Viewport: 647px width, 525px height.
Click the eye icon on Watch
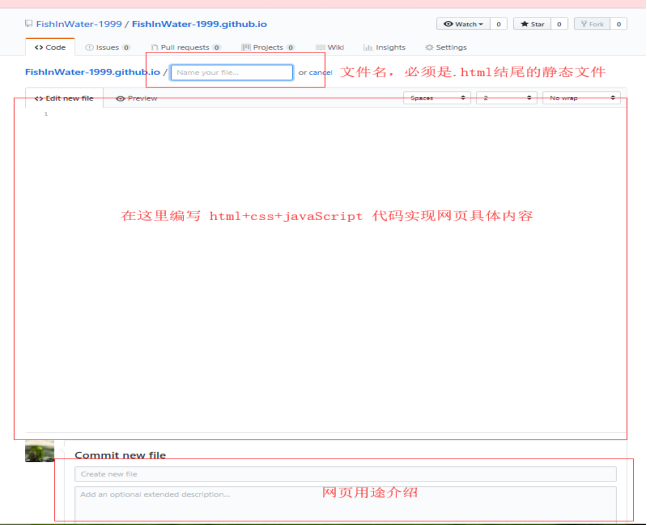[448, 24]
